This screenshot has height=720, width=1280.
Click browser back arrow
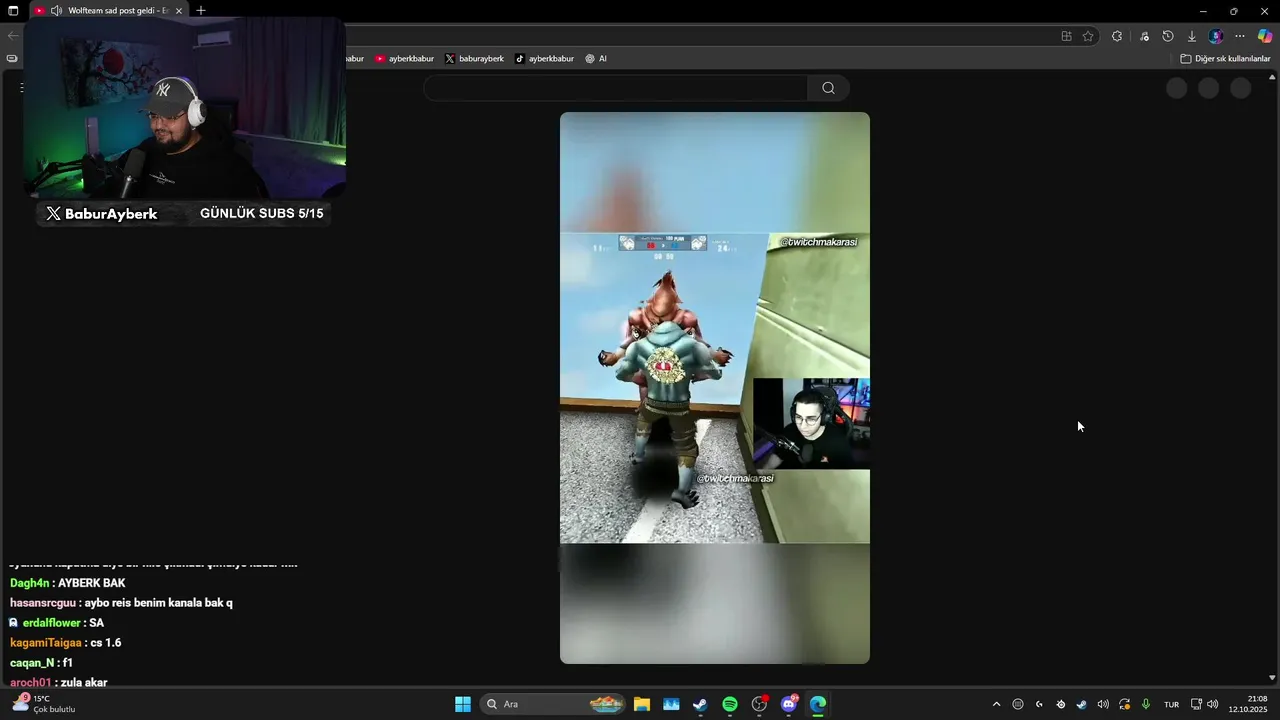point(12,36)
